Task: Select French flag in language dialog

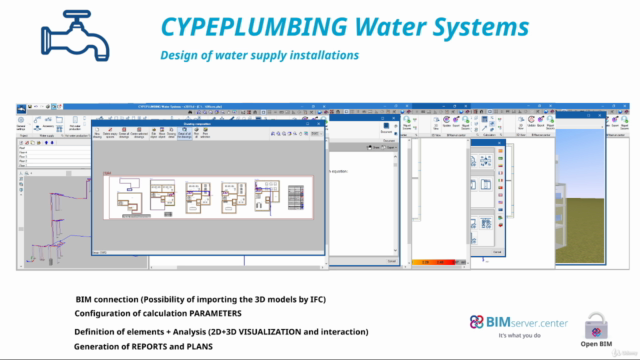Action: (500, 173)
